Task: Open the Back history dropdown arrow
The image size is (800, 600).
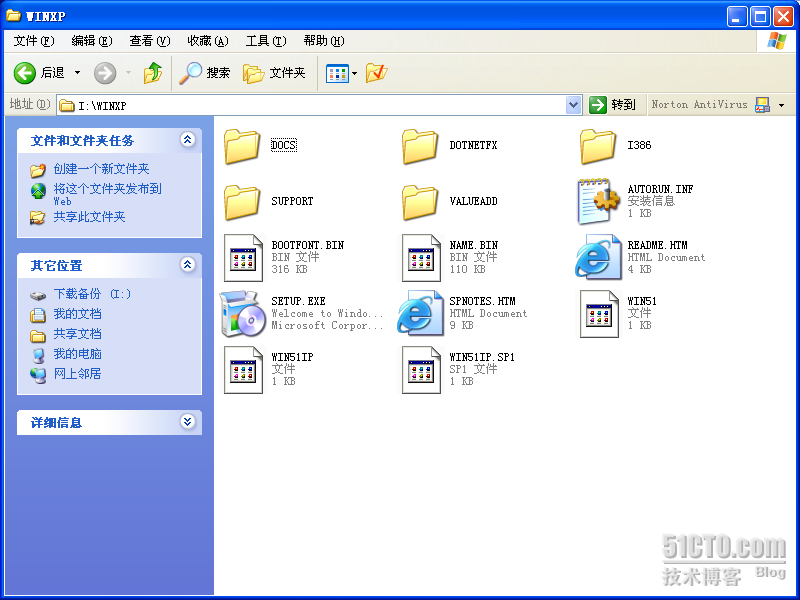Action: 78,73
